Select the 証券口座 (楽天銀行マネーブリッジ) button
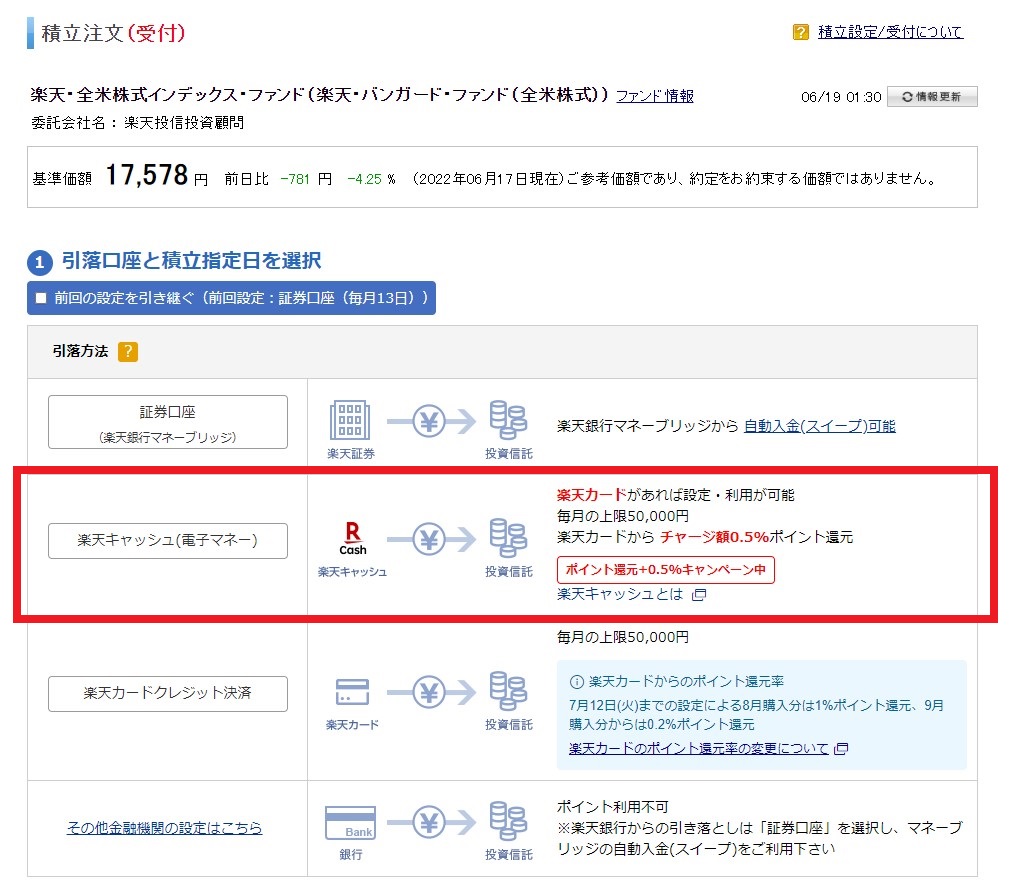Screen dimensions: 1014x892 [167, 422]
